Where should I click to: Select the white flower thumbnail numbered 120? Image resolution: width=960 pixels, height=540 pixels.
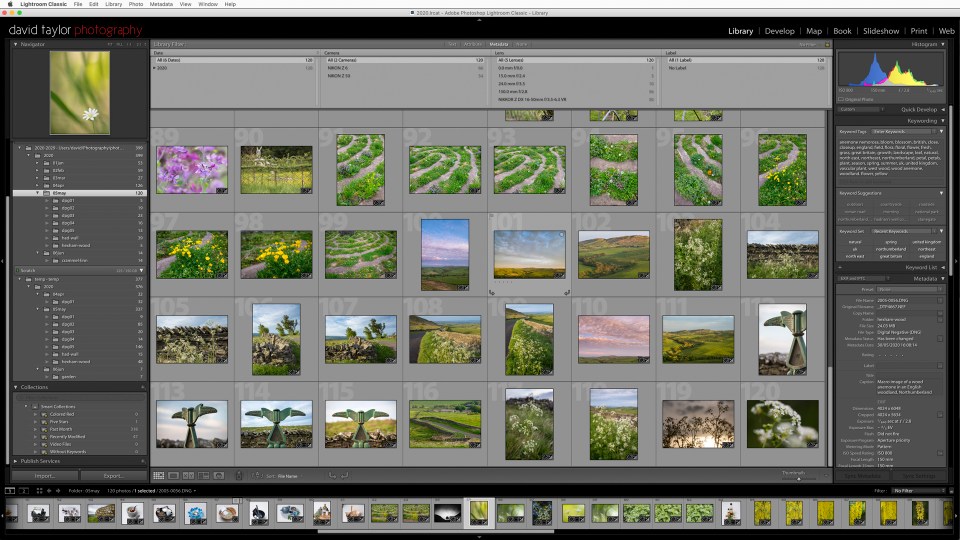[x=782, y=424]
